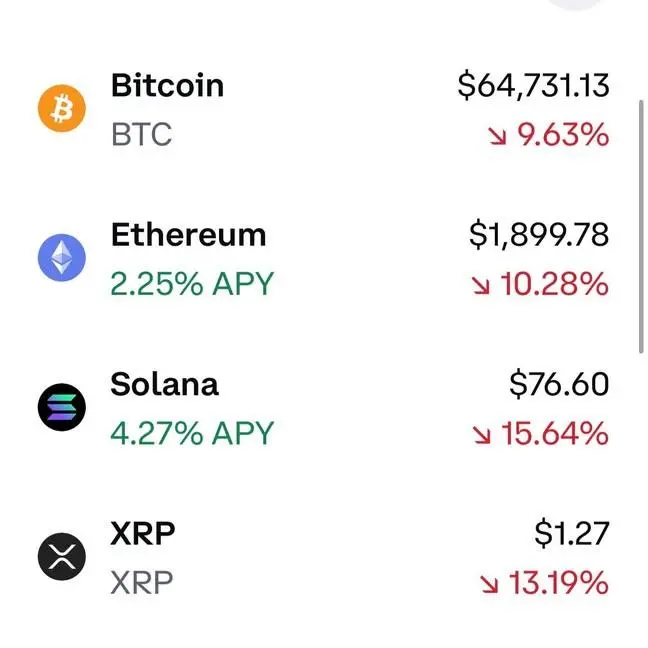Click Ethereum's red down-arrow trend icon
Screen dimensions: 648x648
481,285
